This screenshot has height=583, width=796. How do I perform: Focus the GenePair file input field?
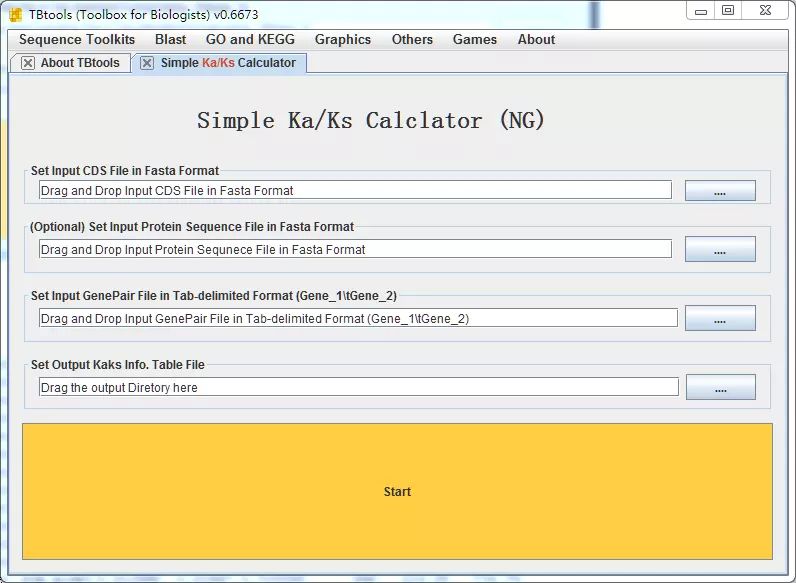click(358, 318)
